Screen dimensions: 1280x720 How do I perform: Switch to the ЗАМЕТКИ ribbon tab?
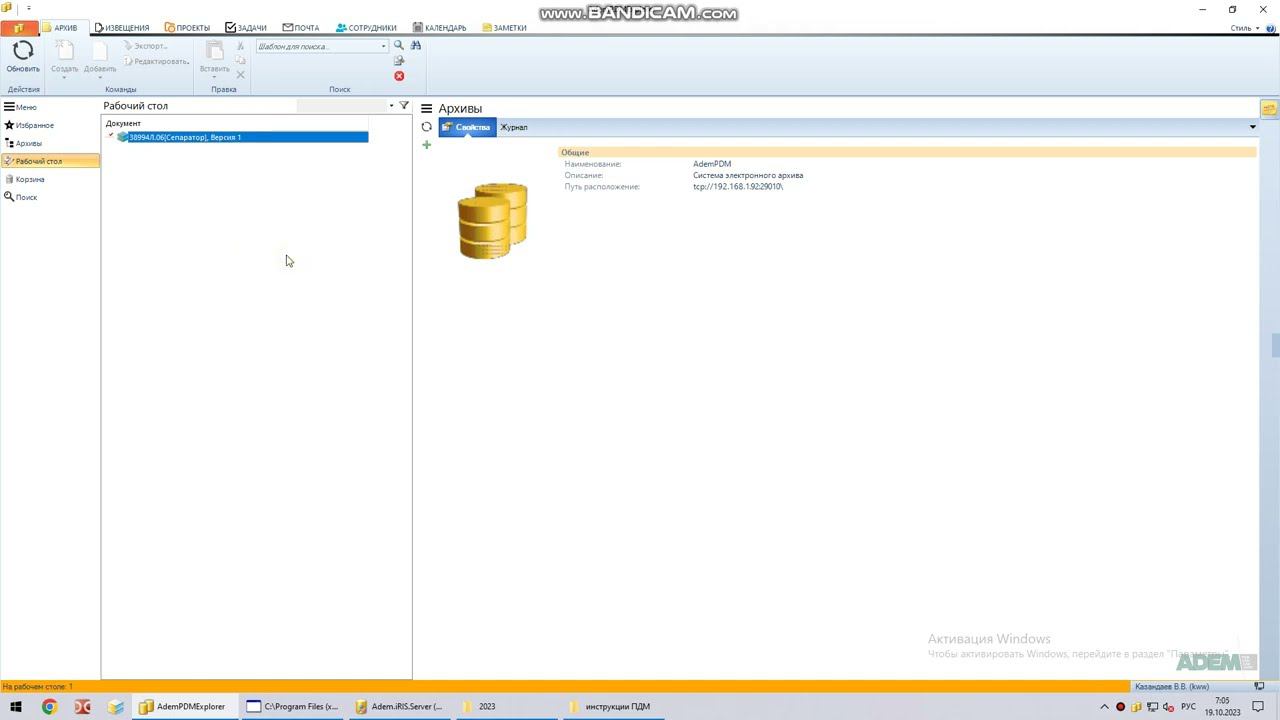(504, 28)
